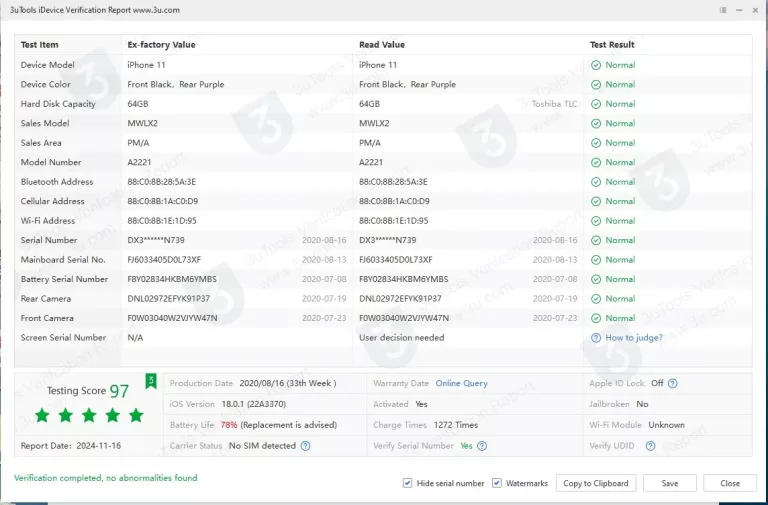Click the Normal check icon for Sales Area
Screen dimensions: 768x505
pyautogui.click(x=596, y=143)
